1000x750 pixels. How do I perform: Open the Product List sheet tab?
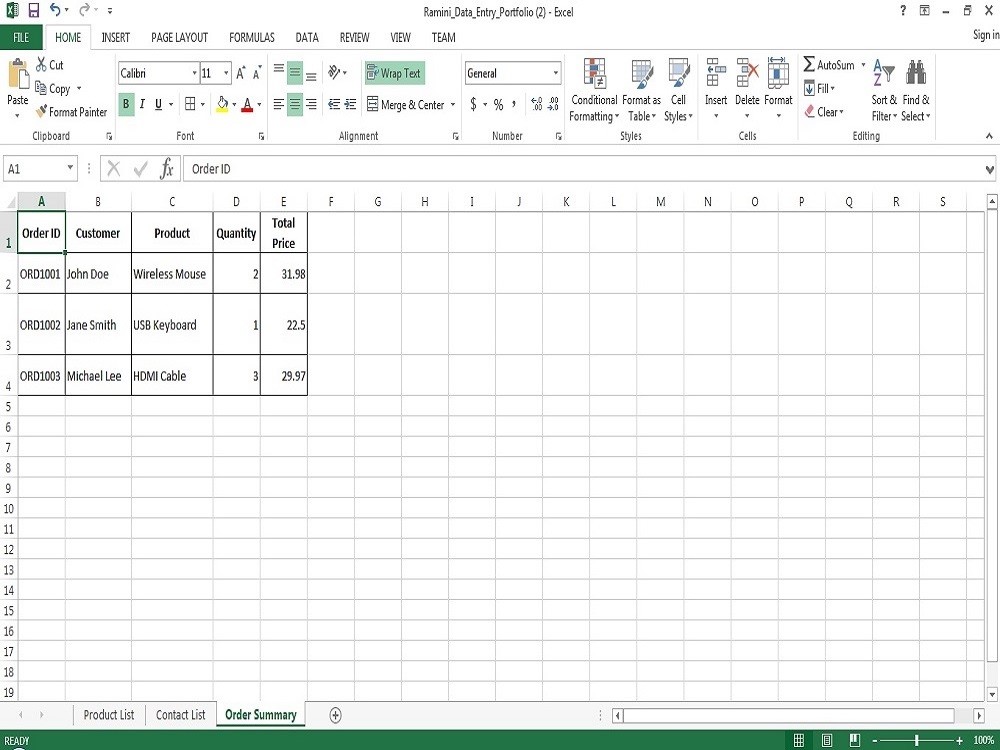(x=109, y=714)
